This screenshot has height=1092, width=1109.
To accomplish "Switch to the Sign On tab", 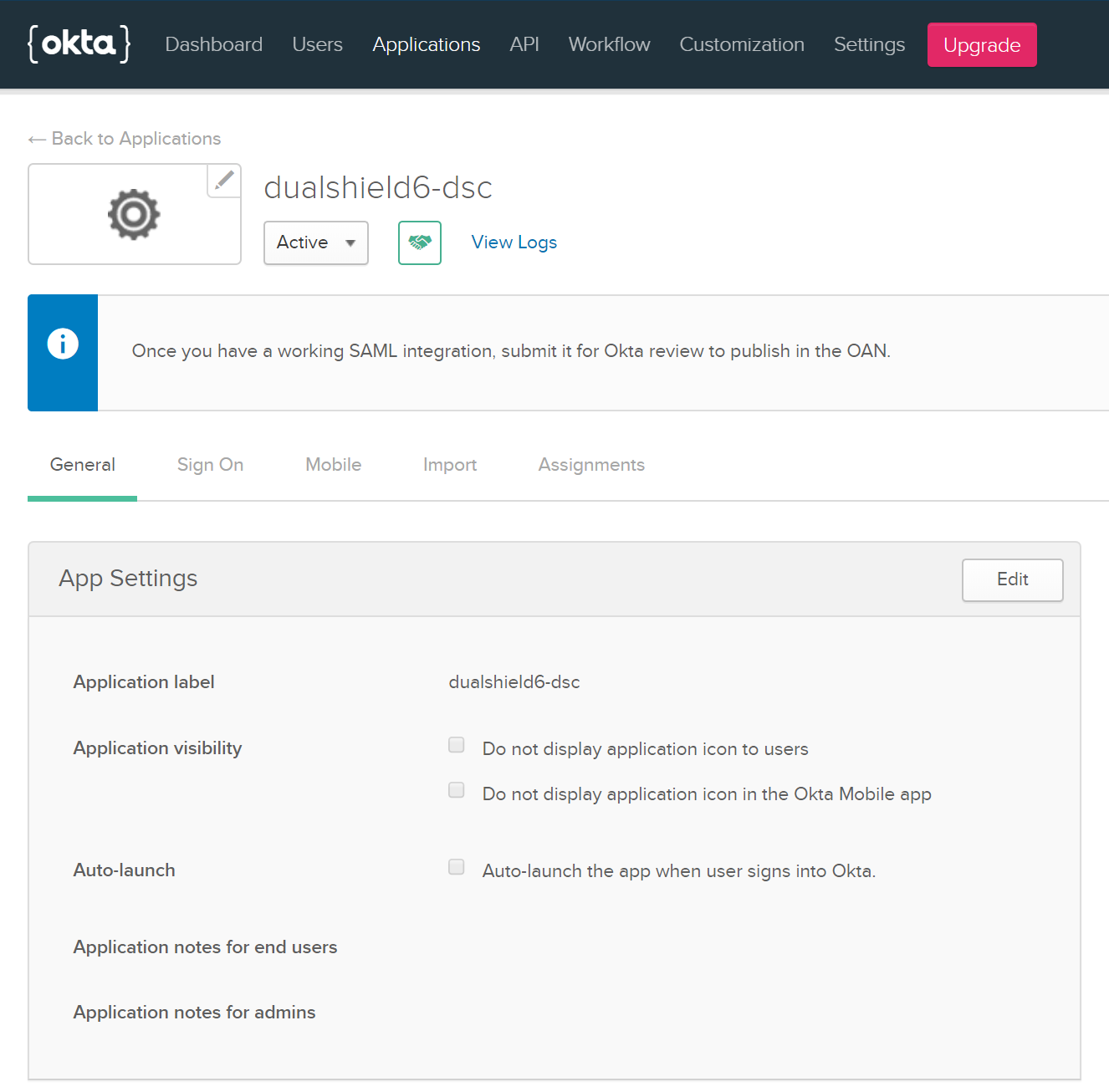I will (x=210, y=465).
